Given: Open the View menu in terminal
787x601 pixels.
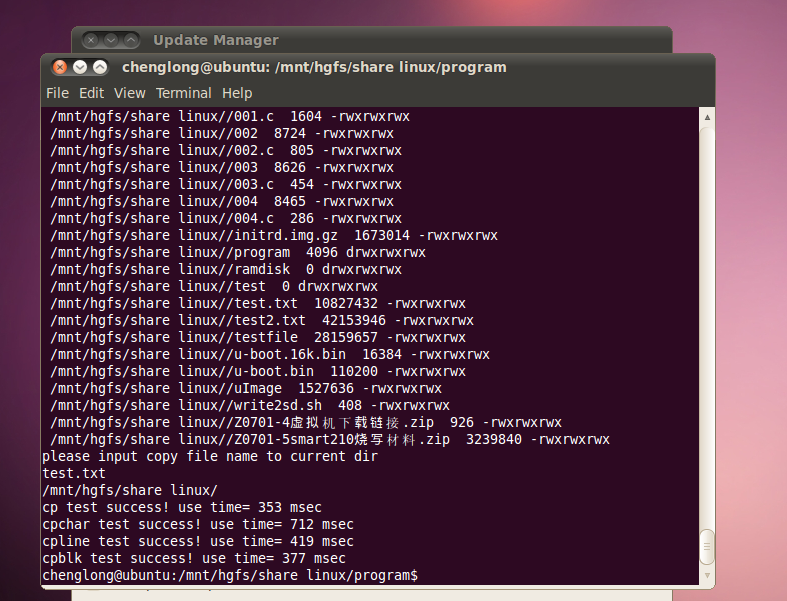Looking at the screenshot, I should click(129, 93).
